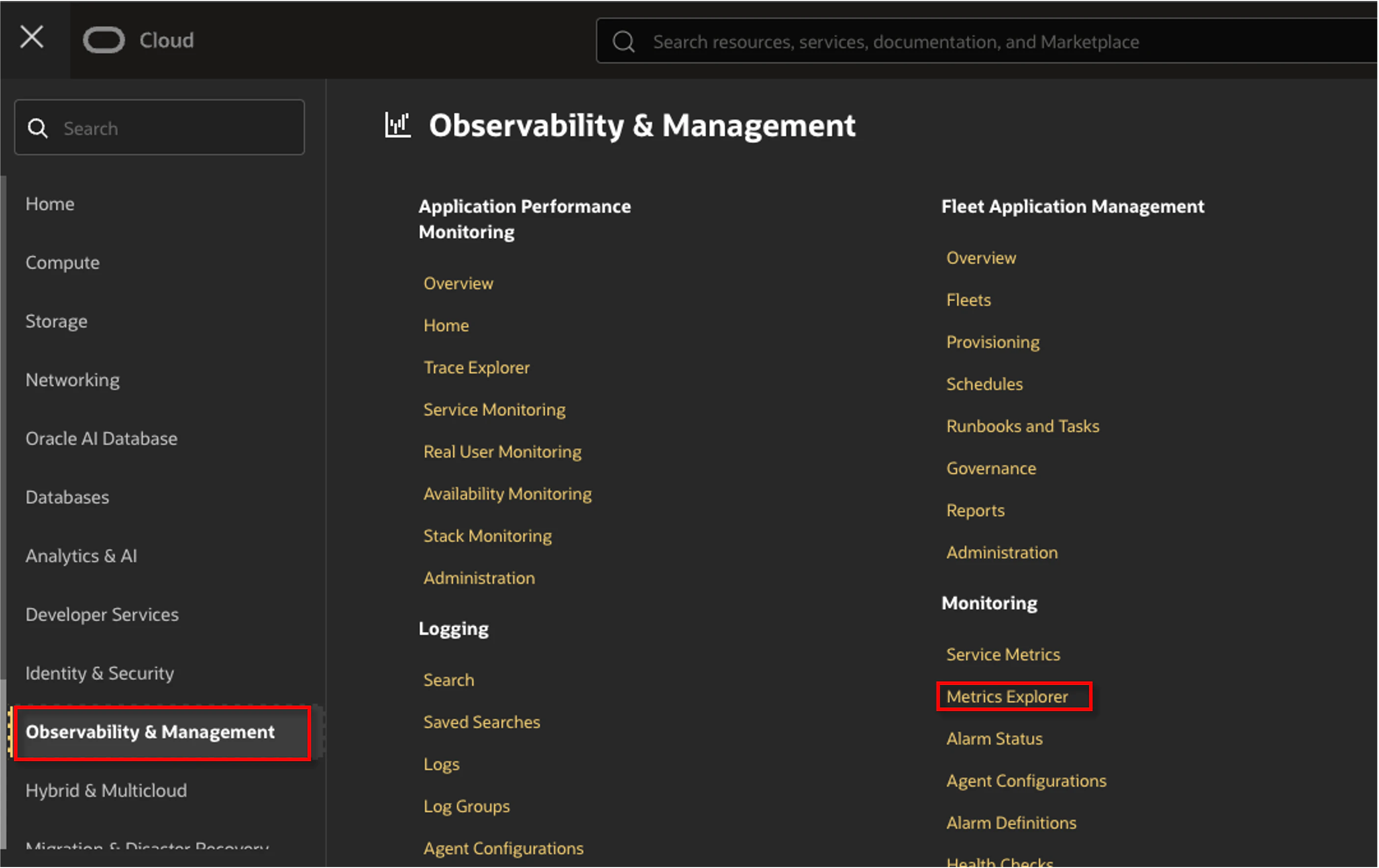Open the Real User Monitoring link
This screenshot has width=1379, height=868.
tap(502, 452)
